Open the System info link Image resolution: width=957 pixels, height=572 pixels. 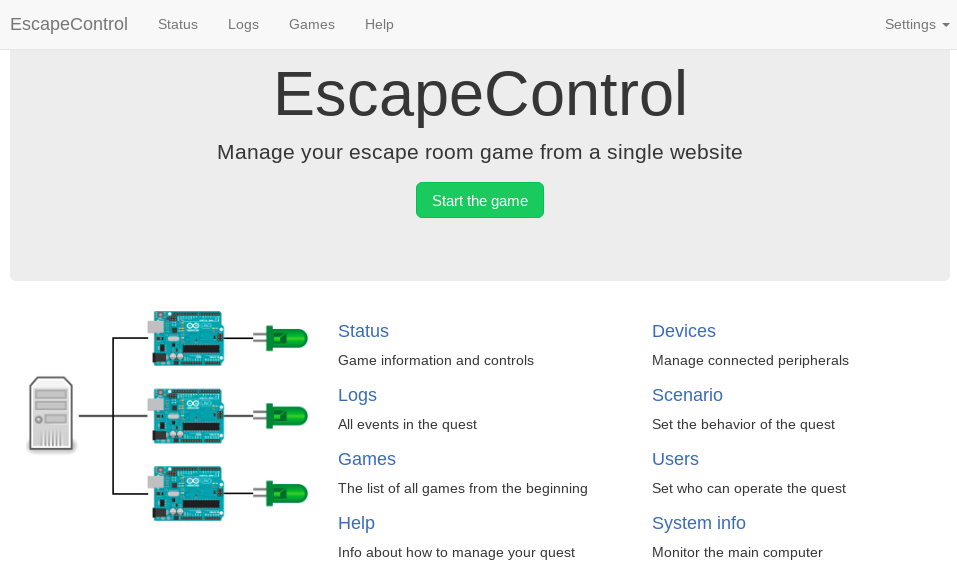point(699,523)
